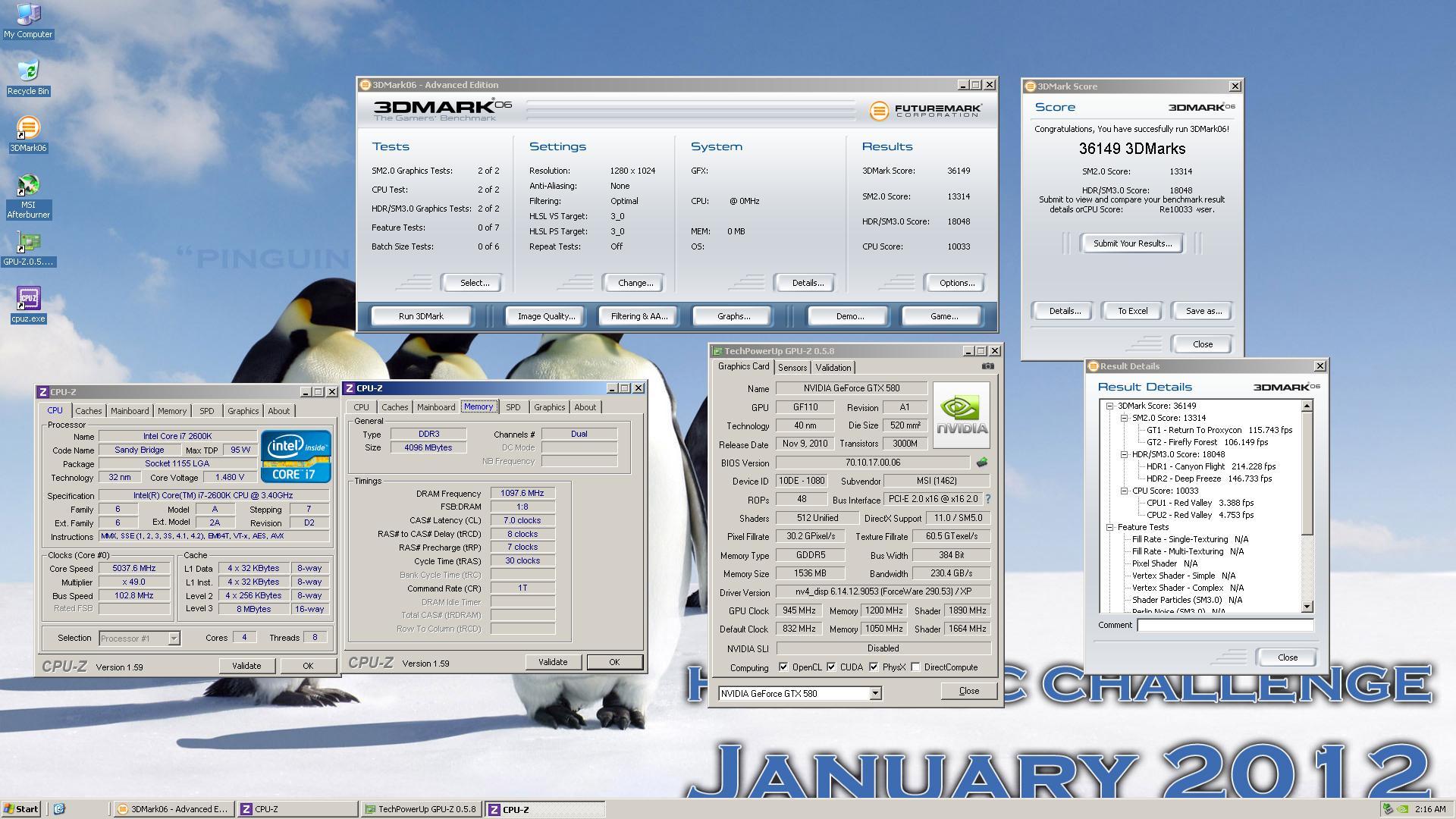Click Options button under Results
Viewport: 1456px width, 819px height.
957,283
